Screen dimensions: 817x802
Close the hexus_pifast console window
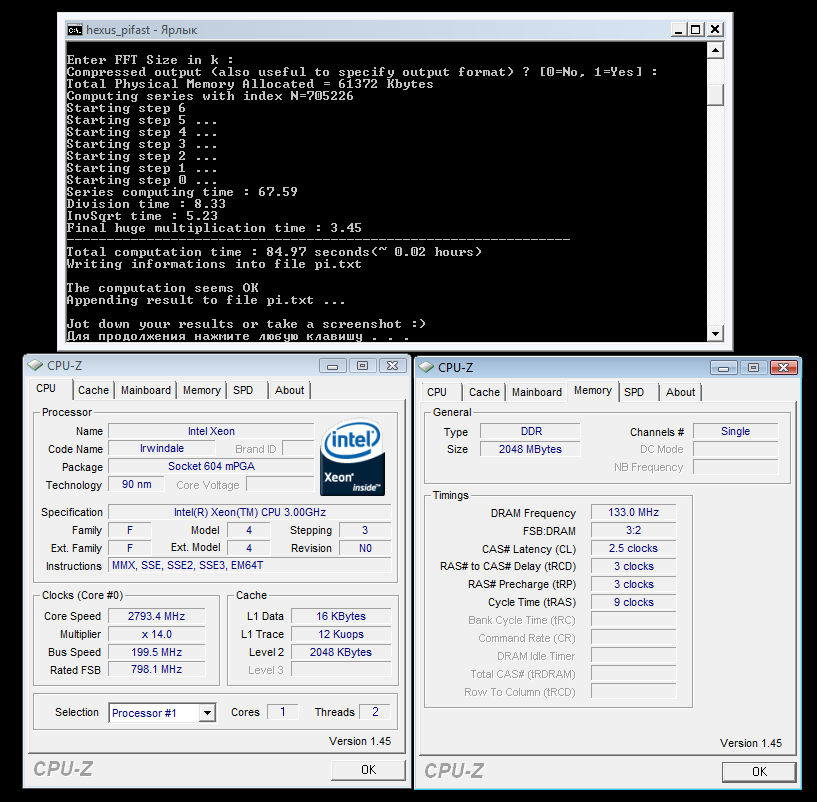715,30
